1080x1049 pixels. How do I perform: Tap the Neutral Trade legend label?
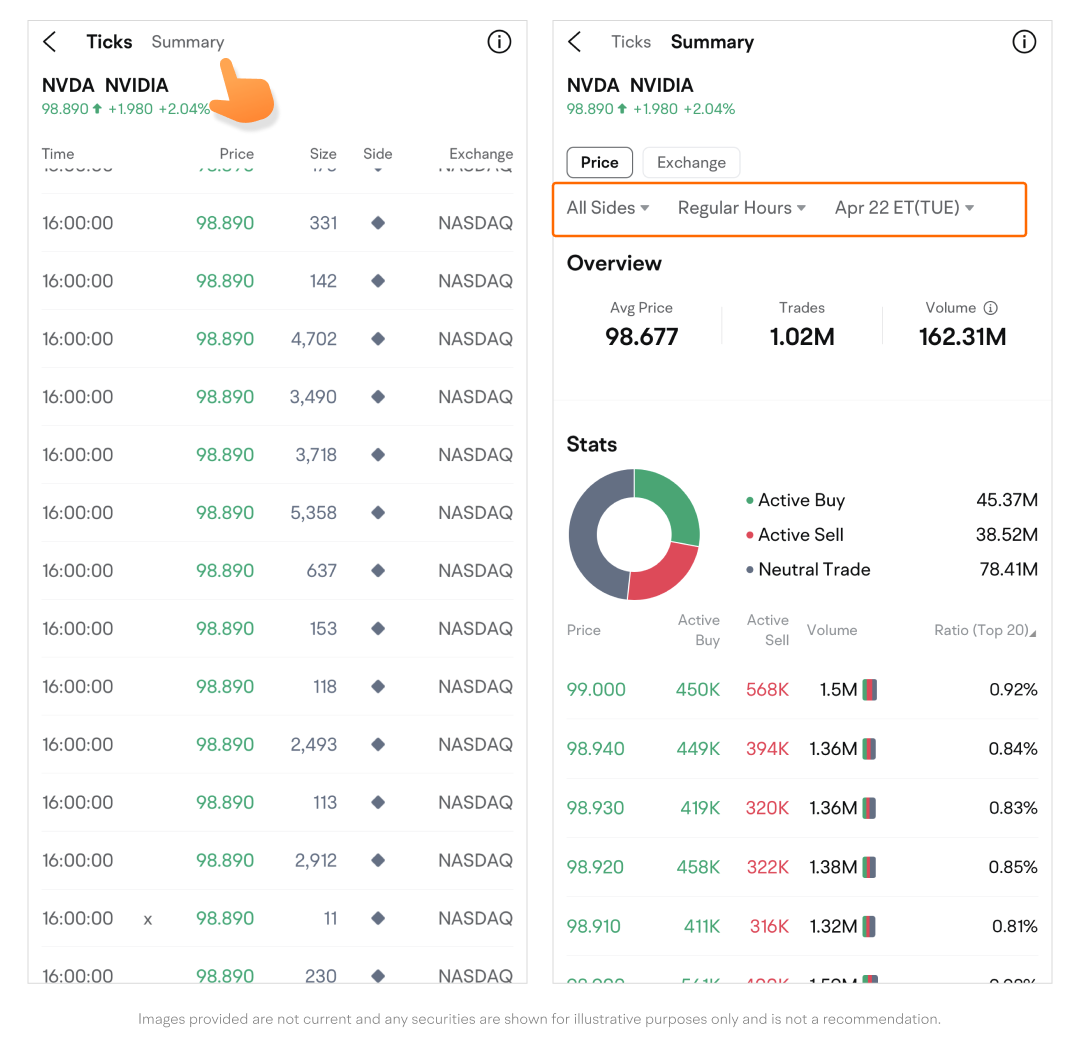[814, 569]
